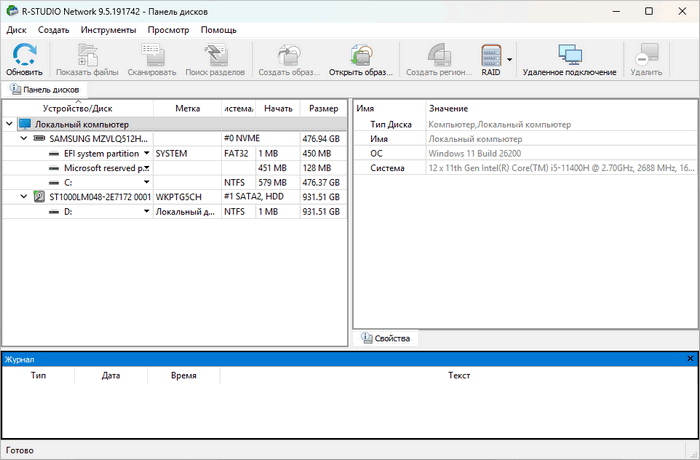This screenshot has height=460, width=700.
Task: Collapse the ST1000LM048 drive node
Action: (x=25, y=197)
